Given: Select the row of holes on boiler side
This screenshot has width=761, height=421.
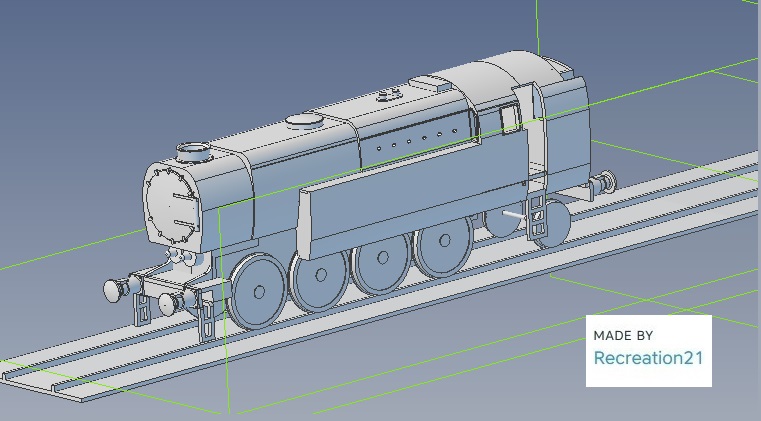Looking at the screenshot, I should coord(418,137).
